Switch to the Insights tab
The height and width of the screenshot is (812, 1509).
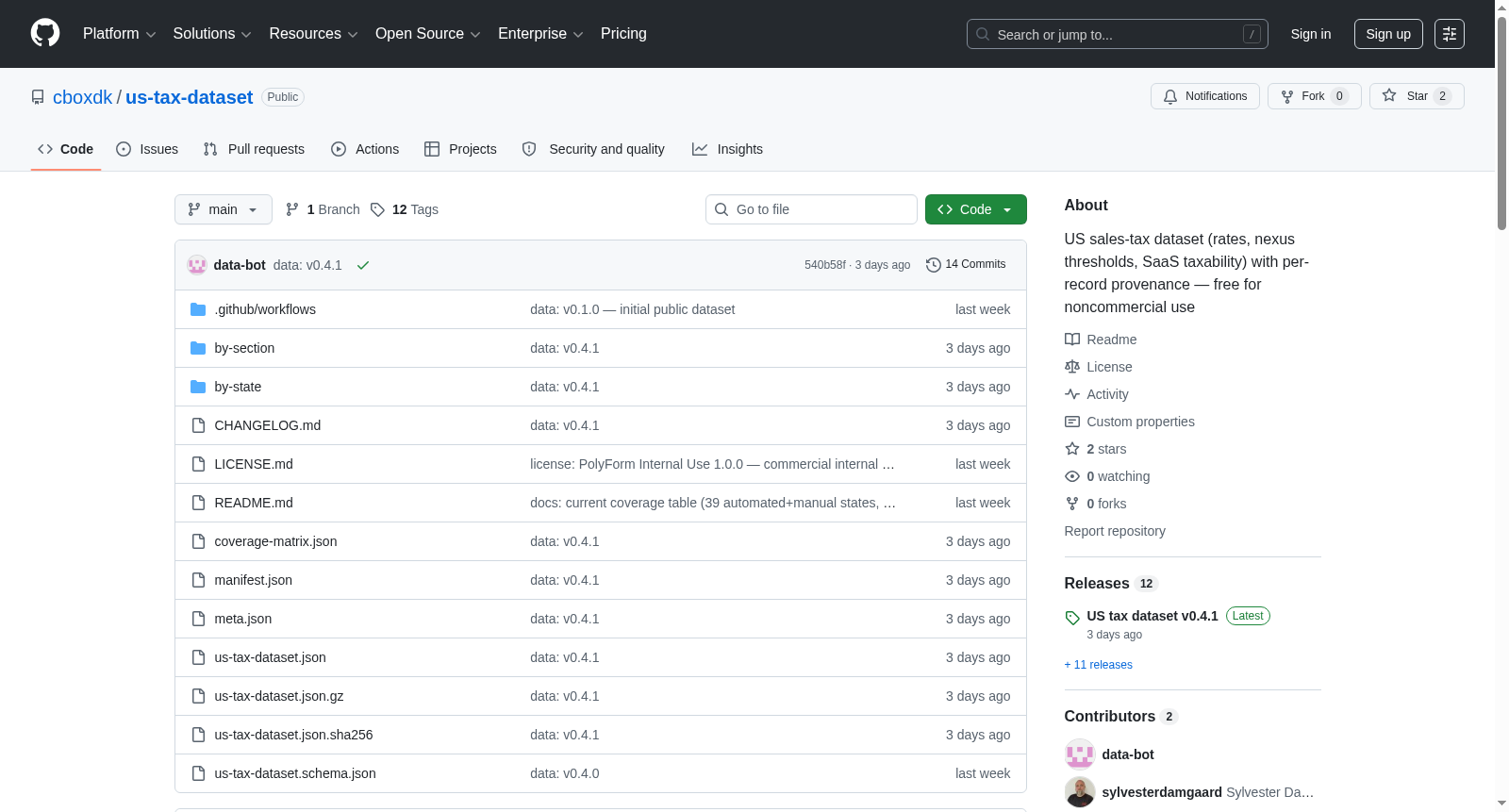tap(727, 149)
